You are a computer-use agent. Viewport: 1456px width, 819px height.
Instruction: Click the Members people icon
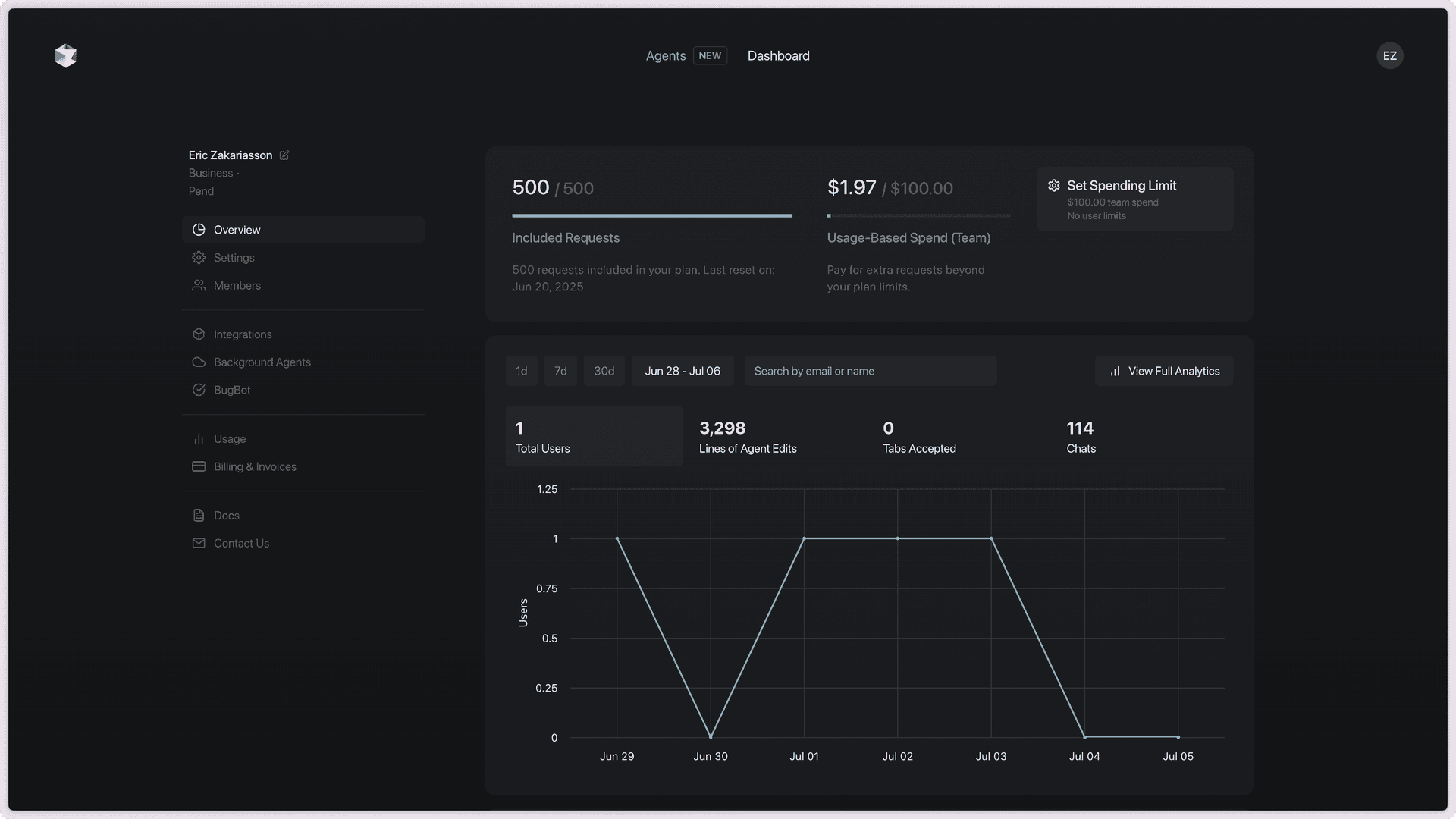click(199, 285)
